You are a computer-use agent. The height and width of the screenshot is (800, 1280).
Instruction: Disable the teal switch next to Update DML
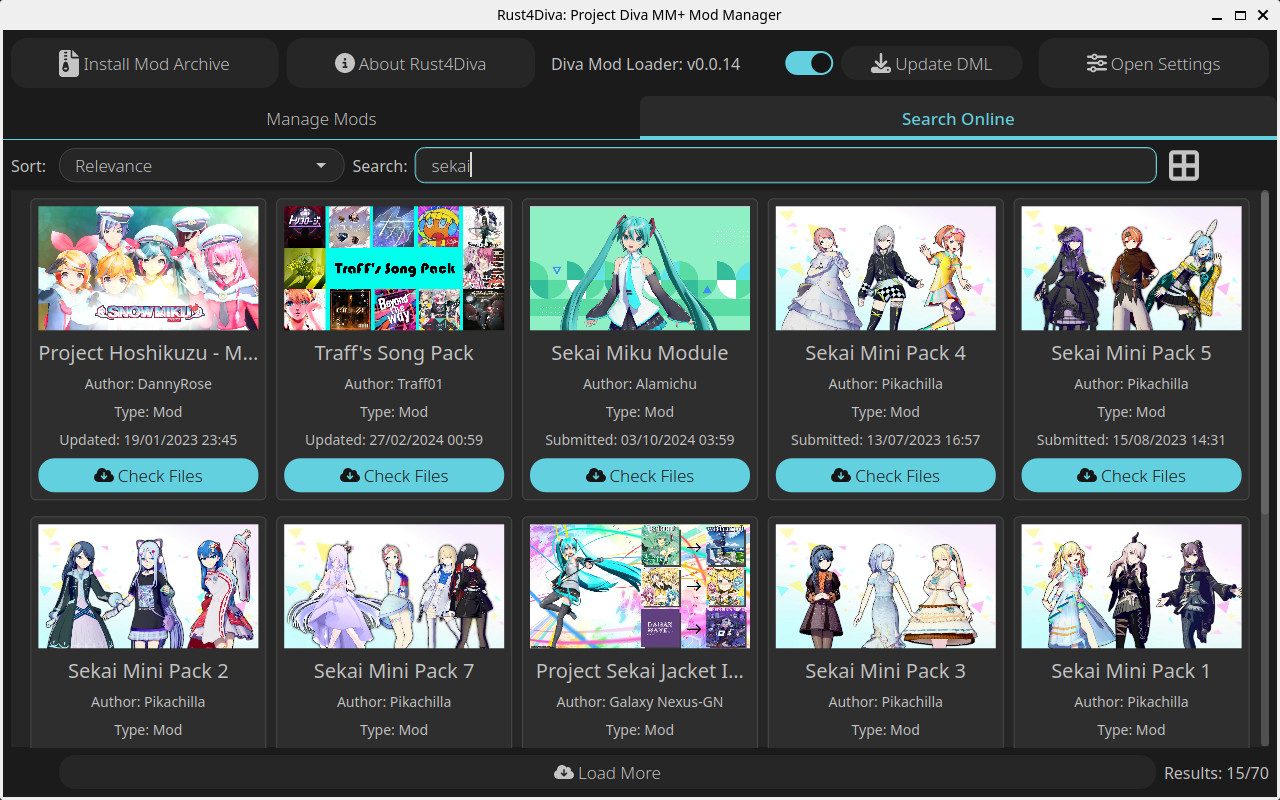pyautogui.click(x=809, y=62)
